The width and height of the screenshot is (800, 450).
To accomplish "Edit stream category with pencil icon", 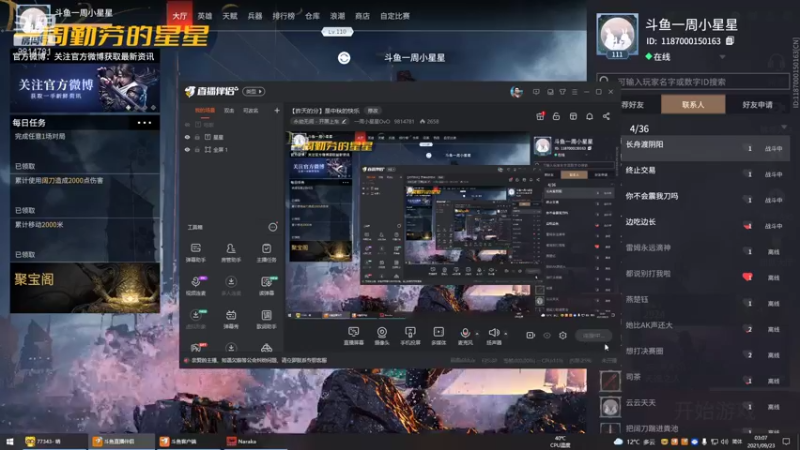I will (x=344, y=121).
